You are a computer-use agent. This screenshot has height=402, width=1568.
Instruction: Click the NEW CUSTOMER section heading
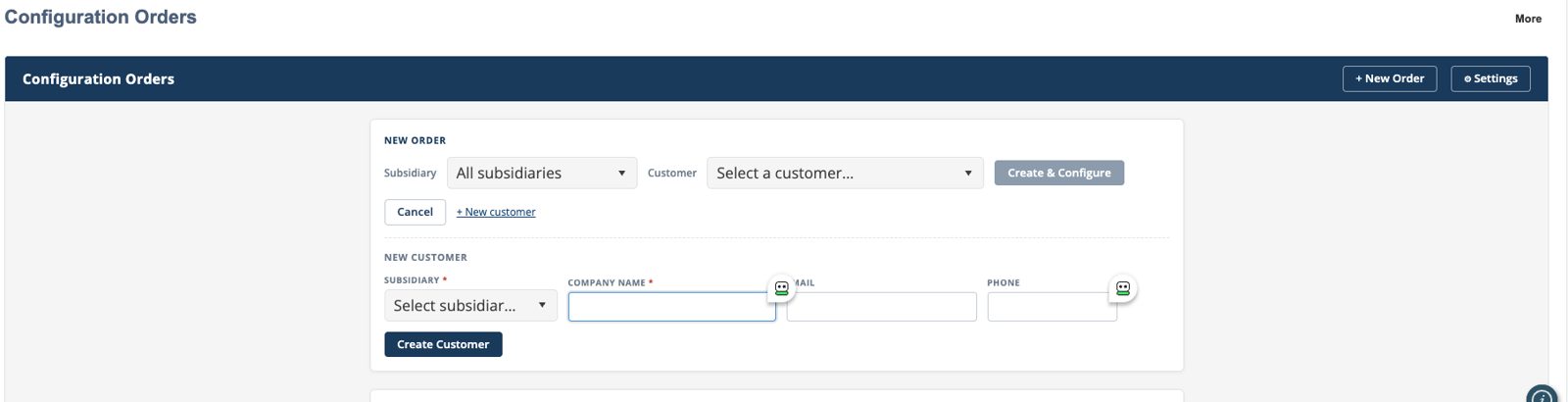point(425,258)
